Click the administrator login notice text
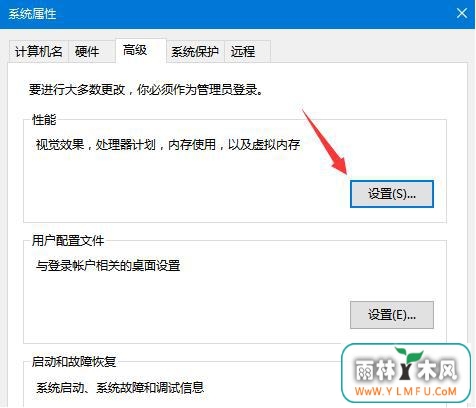 [146, 90]
